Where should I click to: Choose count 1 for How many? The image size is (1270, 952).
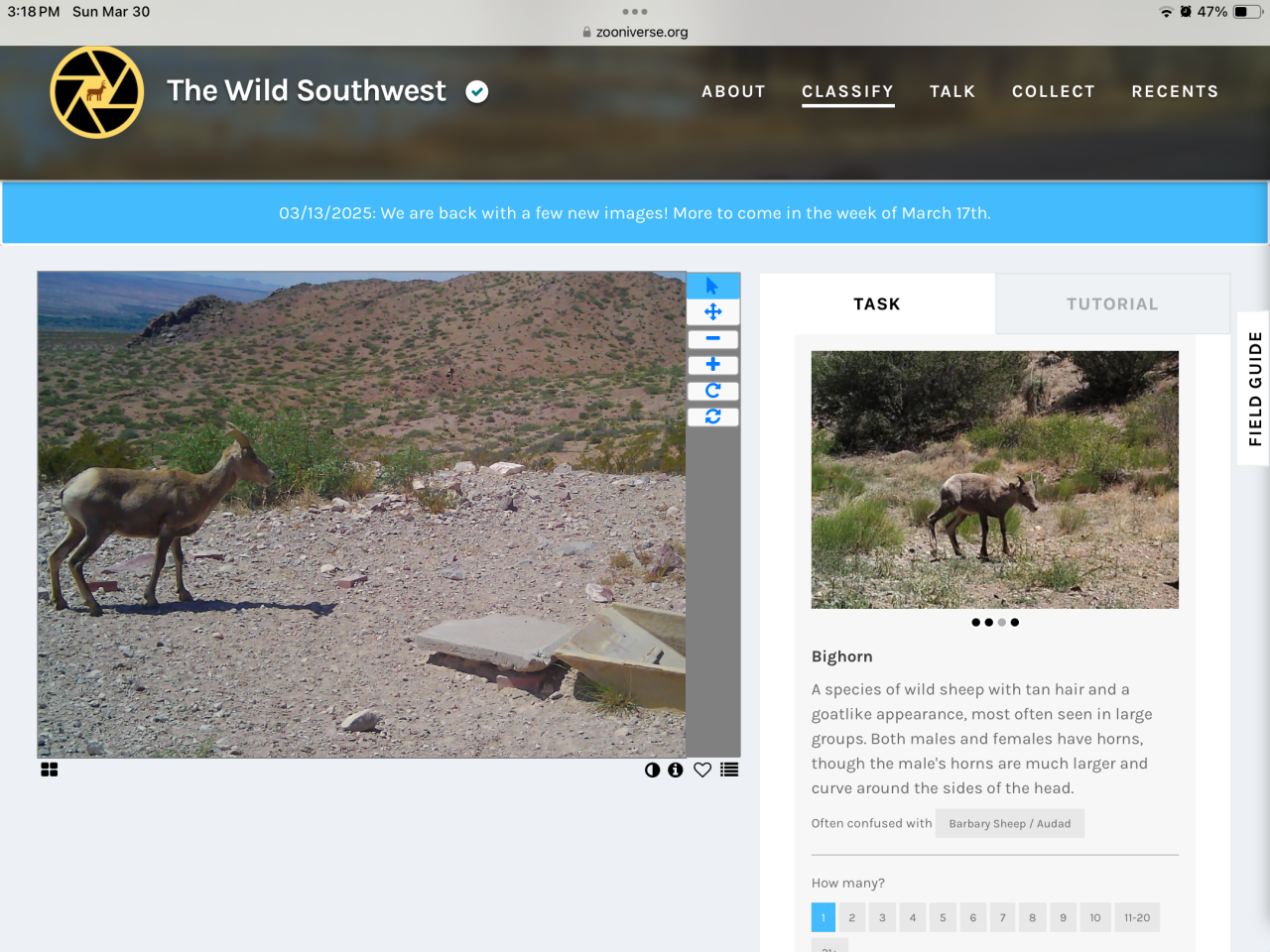pyautogui.click(x=824, y=917)
